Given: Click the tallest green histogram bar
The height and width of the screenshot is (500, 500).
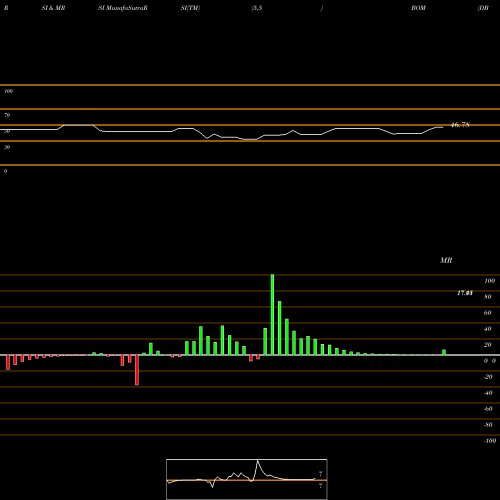Looking at the screenshot, I should [x=272, y=315].
